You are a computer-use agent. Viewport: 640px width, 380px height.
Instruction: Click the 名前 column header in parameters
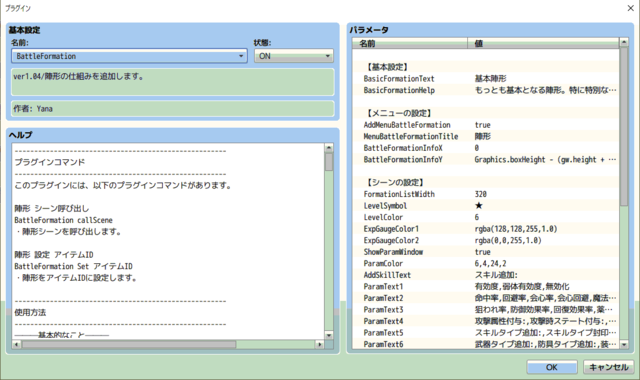[x=410, y=43]
